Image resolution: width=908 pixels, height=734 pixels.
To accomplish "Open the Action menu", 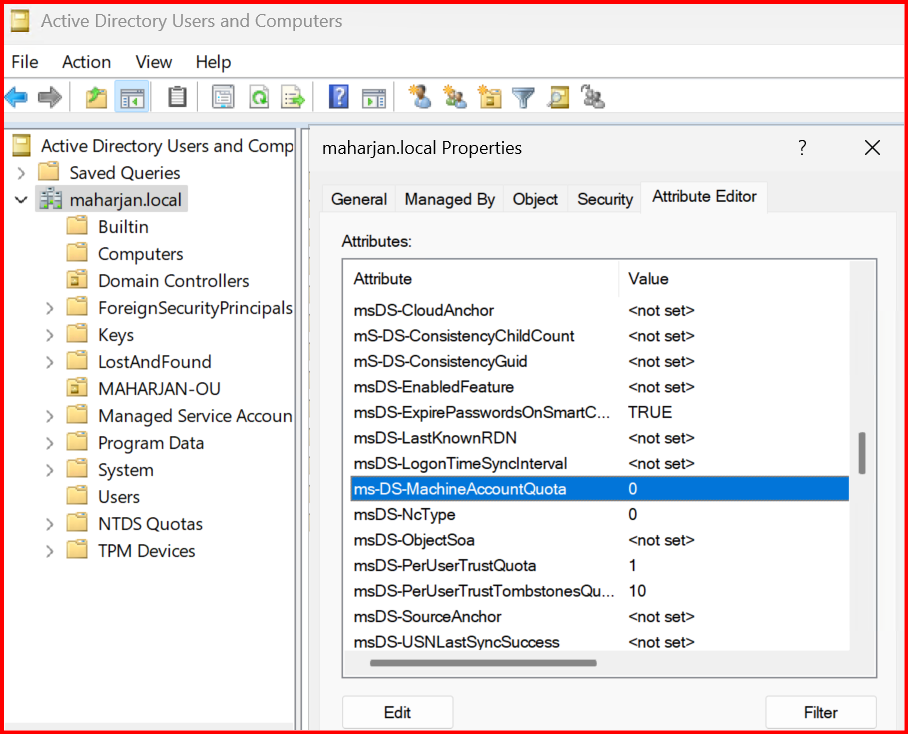I will [86, 62].
